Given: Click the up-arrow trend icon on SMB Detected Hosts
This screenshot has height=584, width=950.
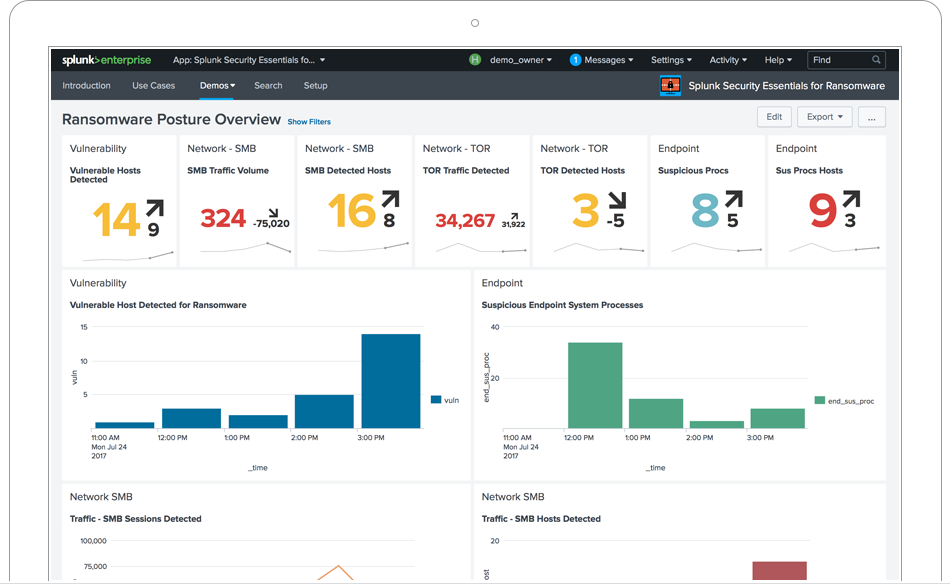Looking at the screenshot, I should (x=390, y=199).
